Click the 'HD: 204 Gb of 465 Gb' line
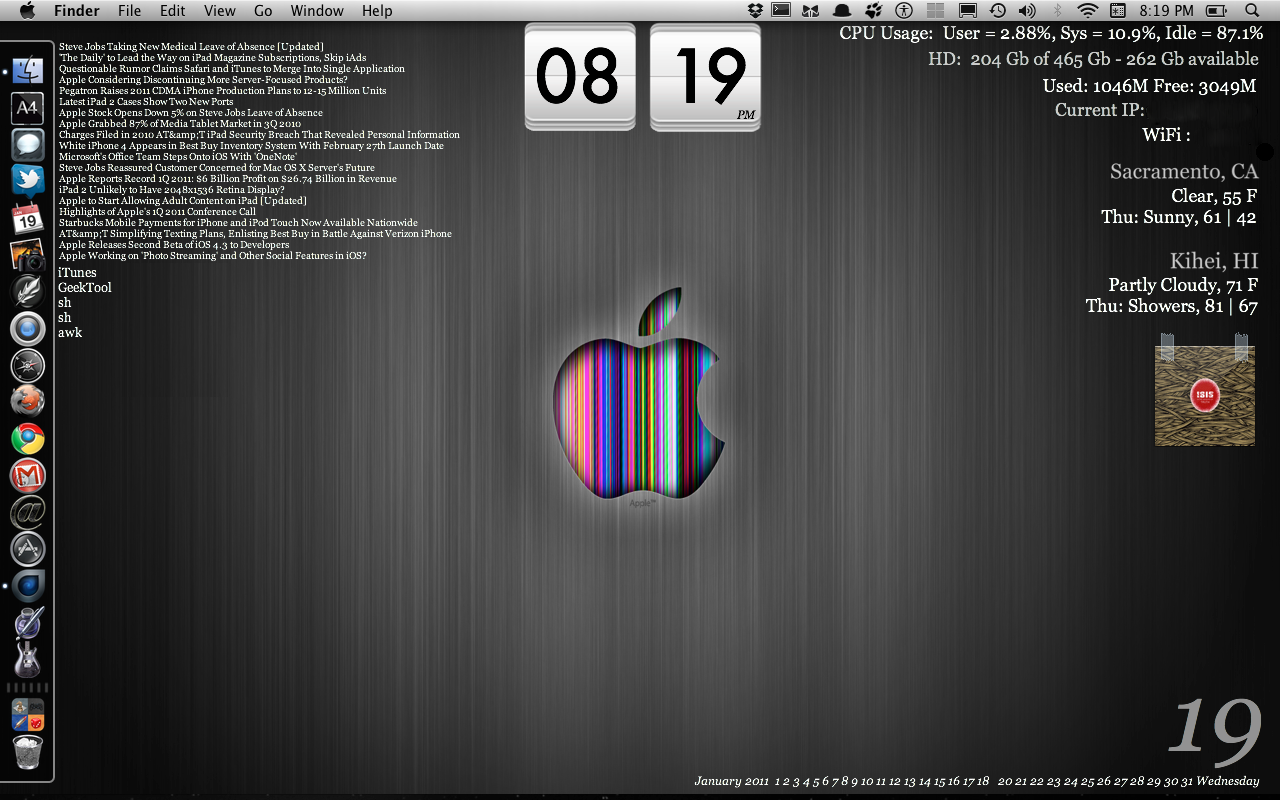 (1093, 60)
